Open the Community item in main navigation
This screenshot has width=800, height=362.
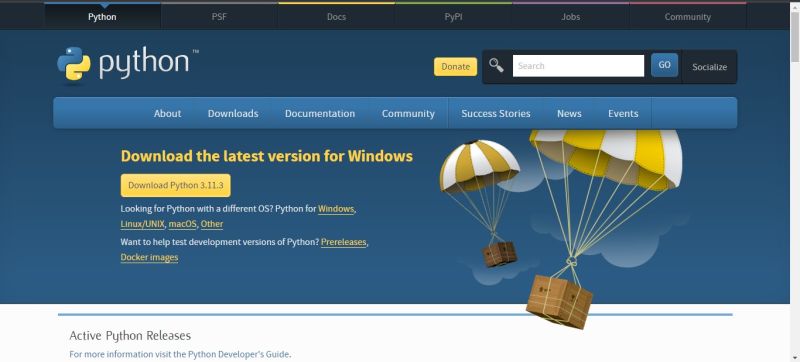pyautogui.click(x=408, y=114)
